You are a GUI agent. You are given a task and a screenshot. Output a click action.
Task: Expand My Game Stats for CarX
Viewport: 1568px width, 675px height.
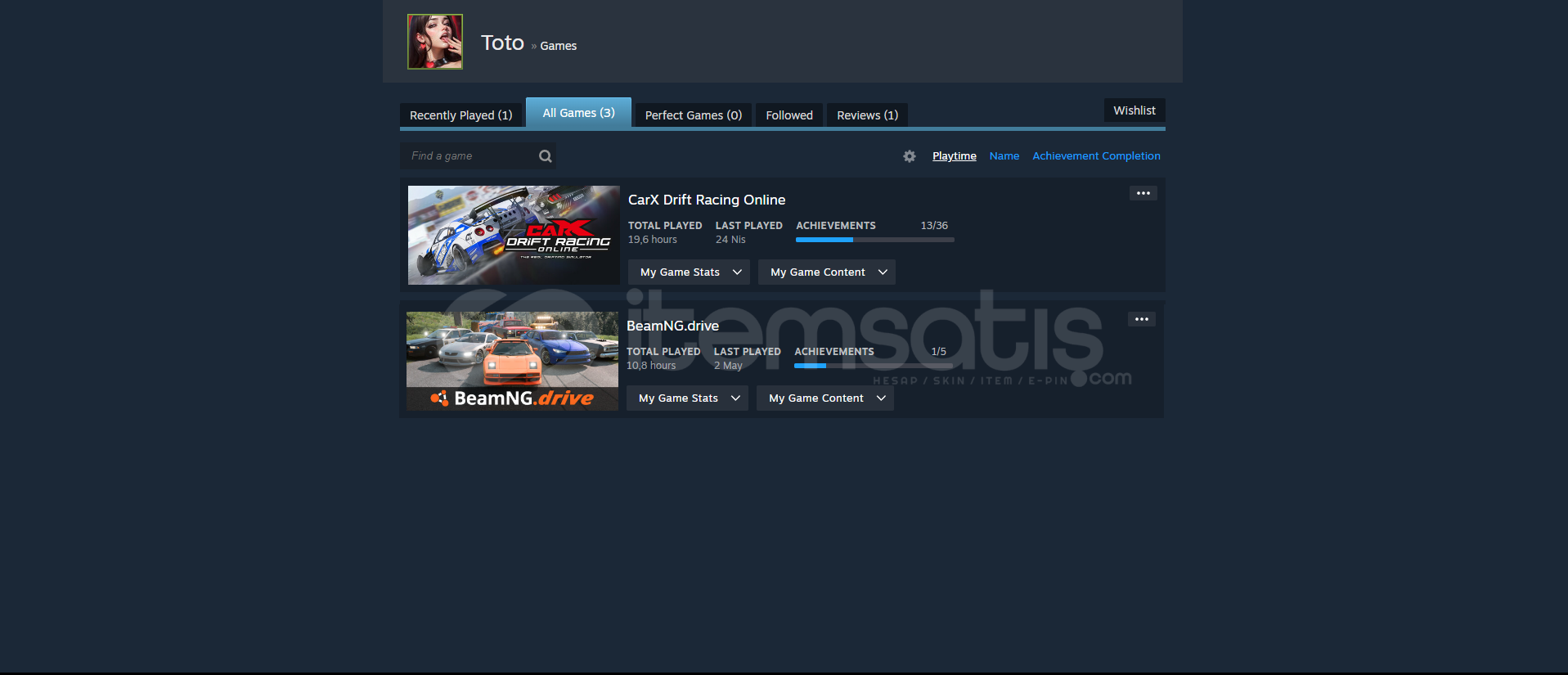click(689, 272)
